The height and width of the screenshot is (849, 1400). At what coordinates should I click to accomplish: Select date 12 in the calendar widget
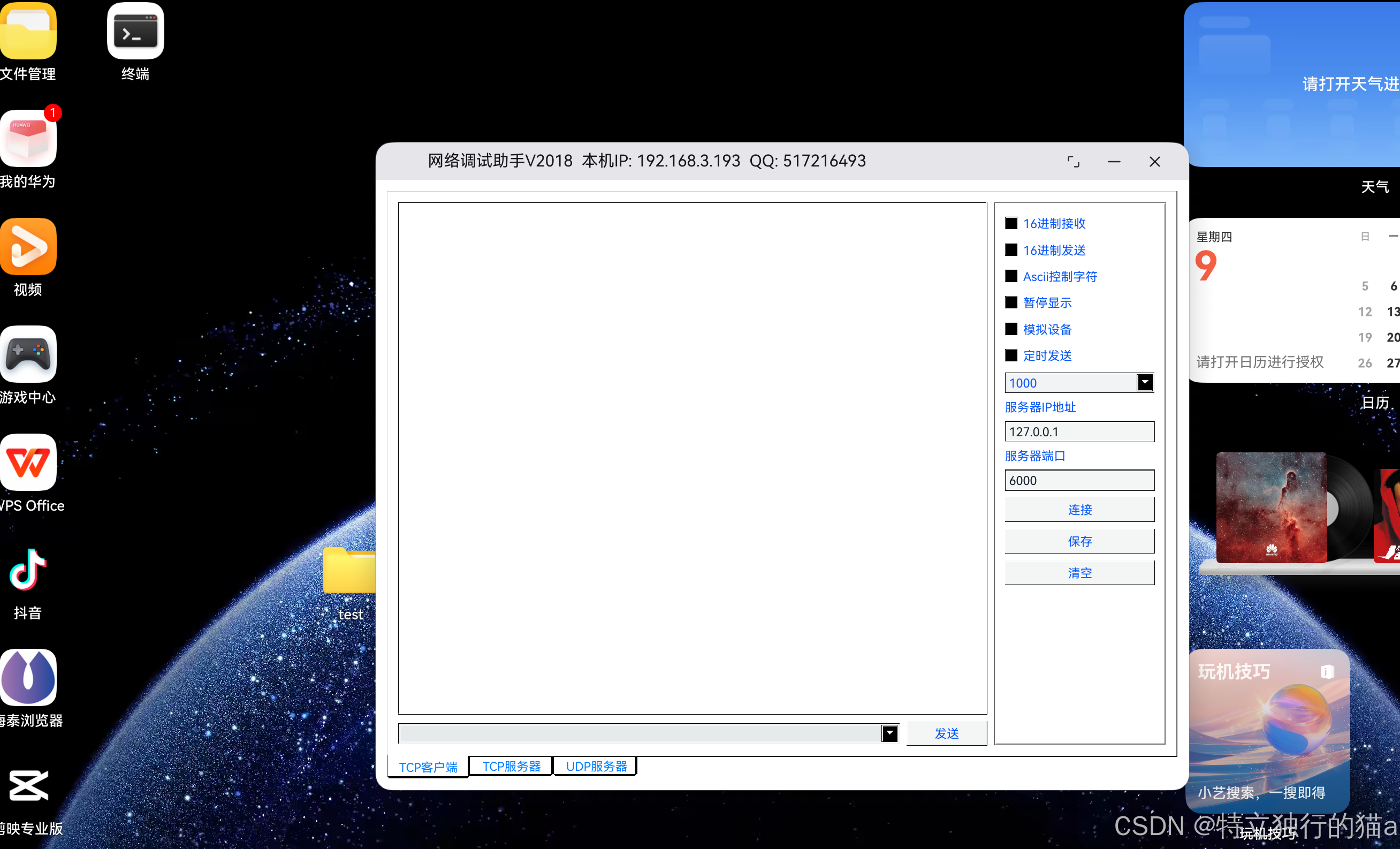[1365, 312]
